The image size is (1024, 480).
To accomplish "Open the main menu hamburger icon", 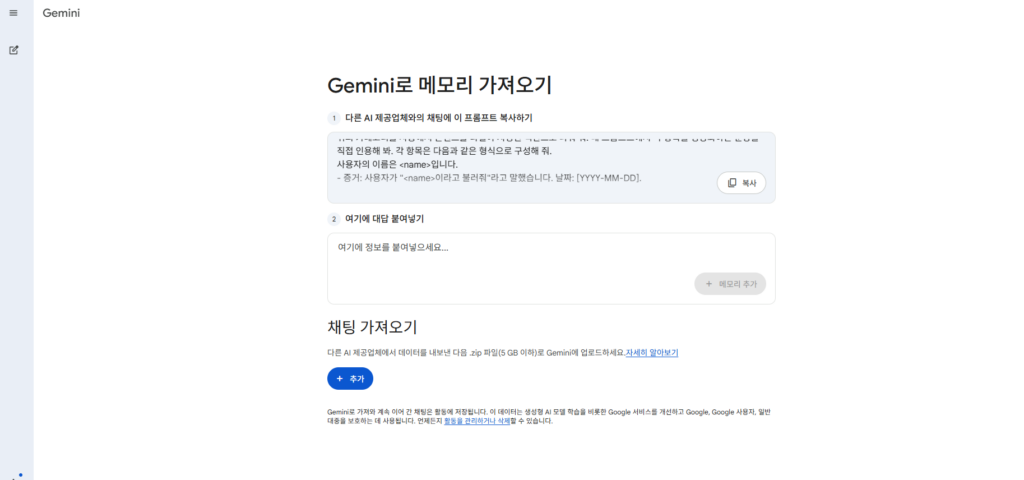I will (x=14, y=13).
